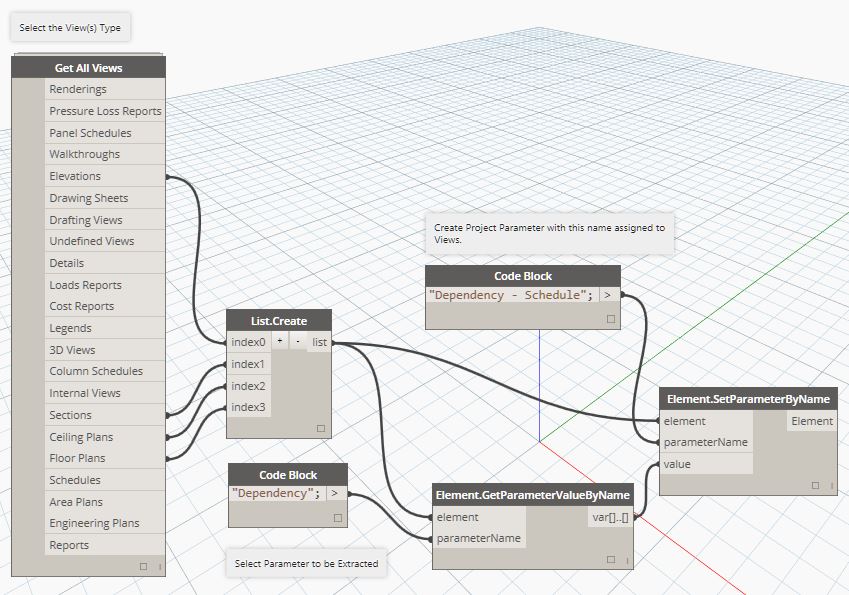
Task: Select the Legends output port
Action: coord(105,328)
